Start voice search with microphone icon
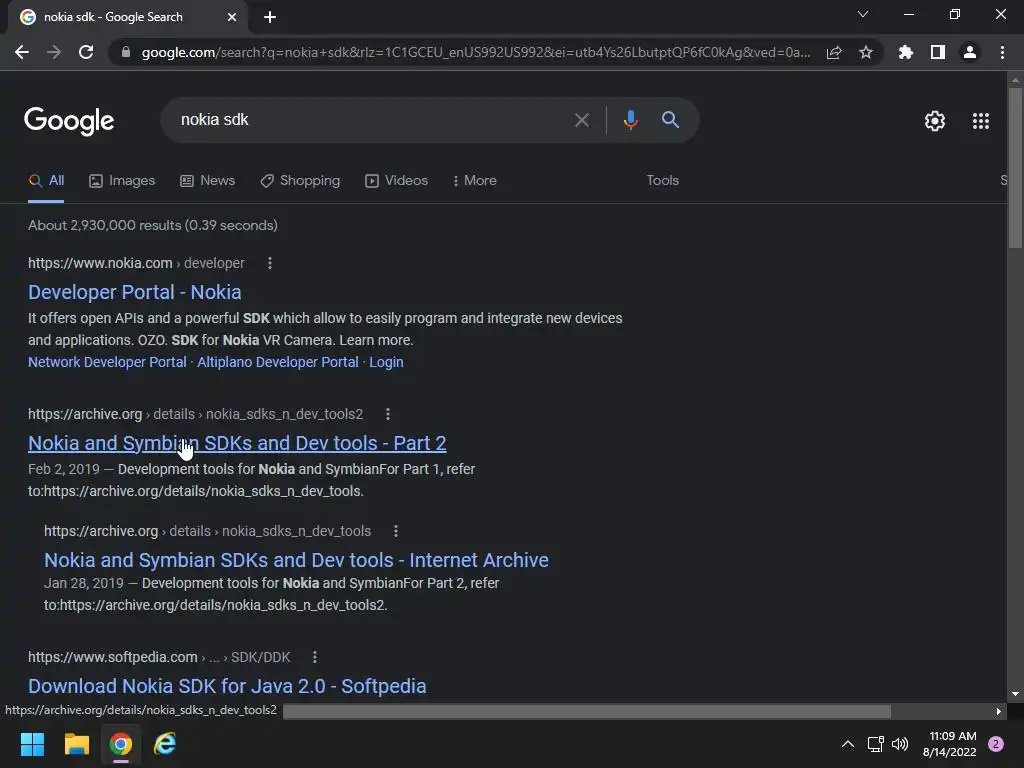1024x768 pixels. click(x=630, y=120)
